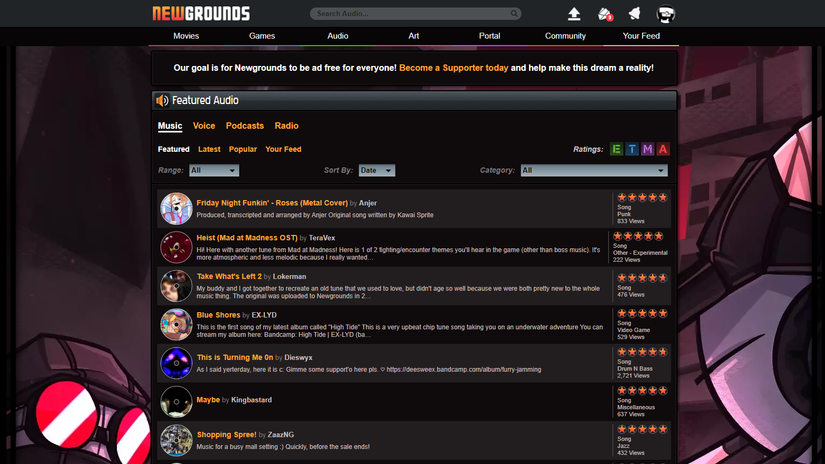Open the Games menu
The height and width of the screenshot is (464, 825).
coord(262,36)
